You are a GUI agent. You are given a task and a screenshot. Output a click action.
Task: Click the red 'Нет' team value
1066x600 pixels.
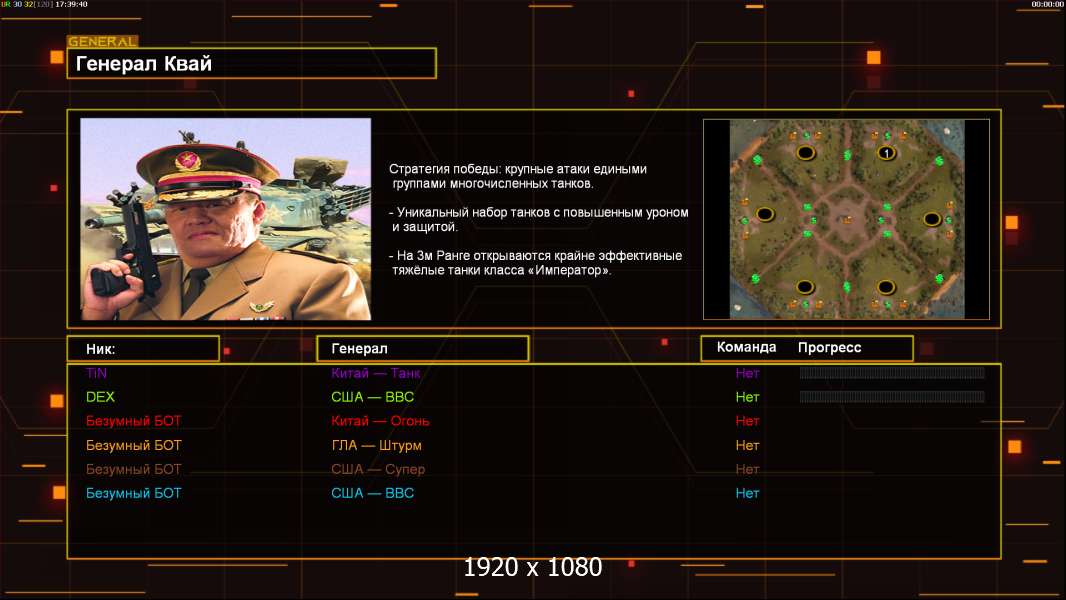[x=747, y=421]
